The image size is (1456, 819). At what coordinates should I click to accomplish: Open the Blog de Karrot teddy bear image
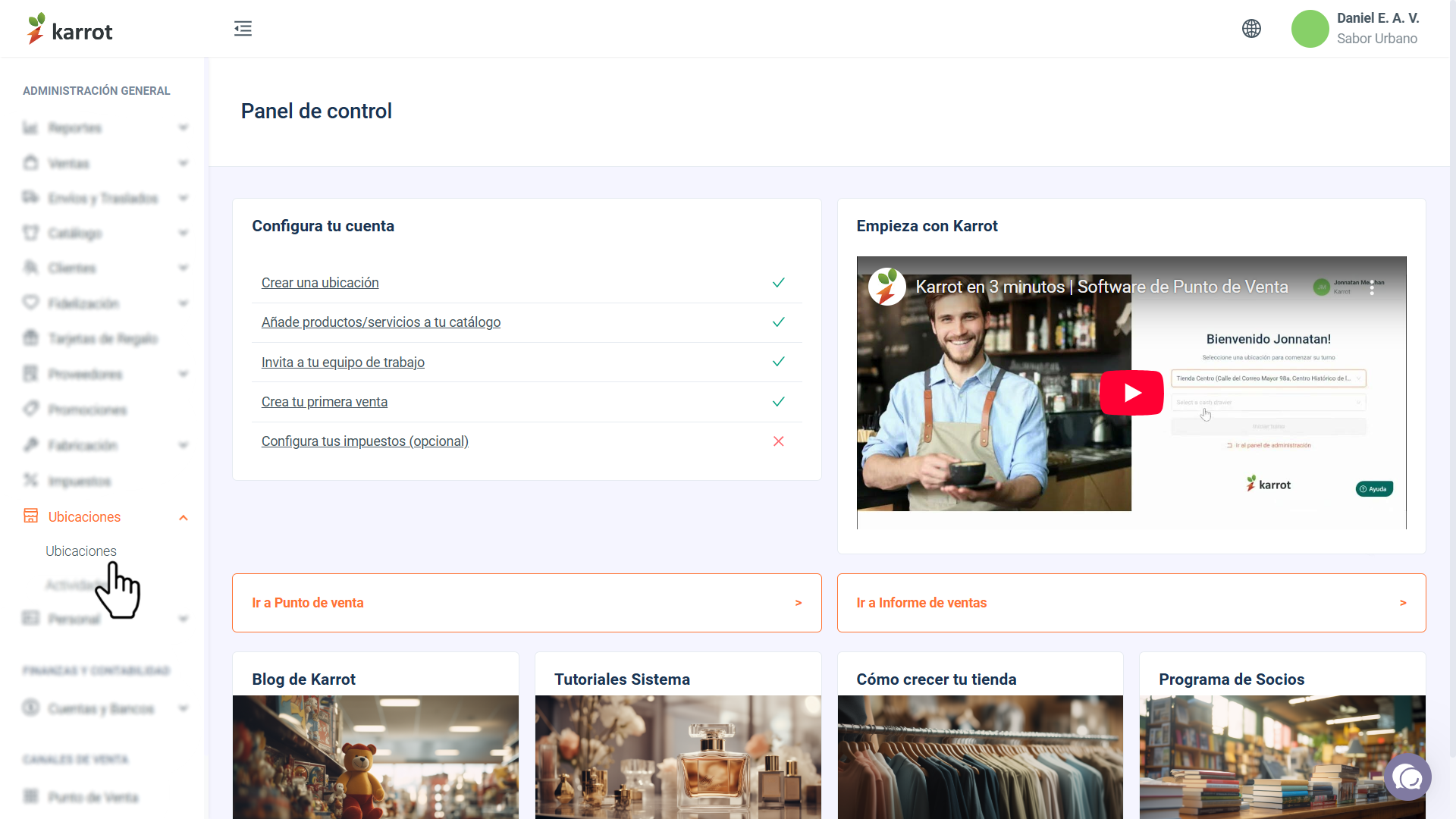(x=375, y=757)
